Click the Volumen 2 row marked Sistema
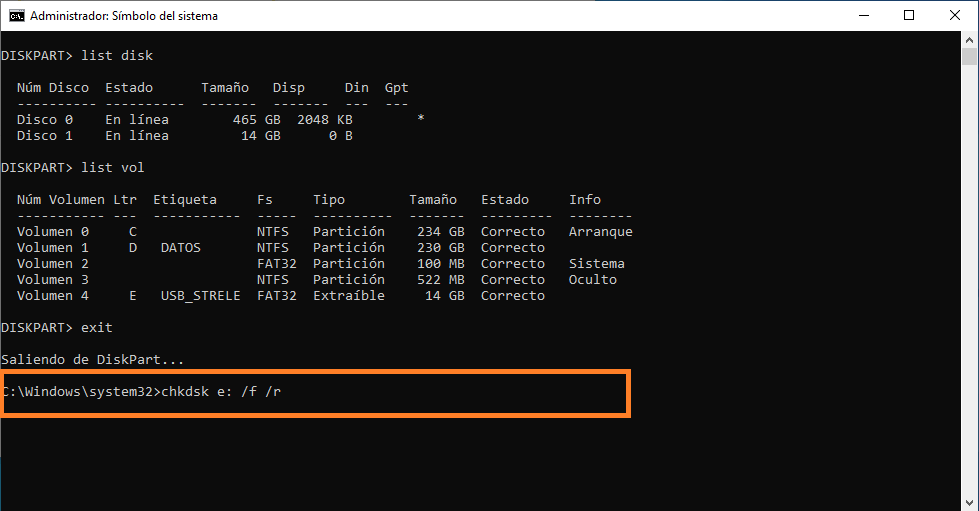The image size is (979, 511). tap(320, 264)
